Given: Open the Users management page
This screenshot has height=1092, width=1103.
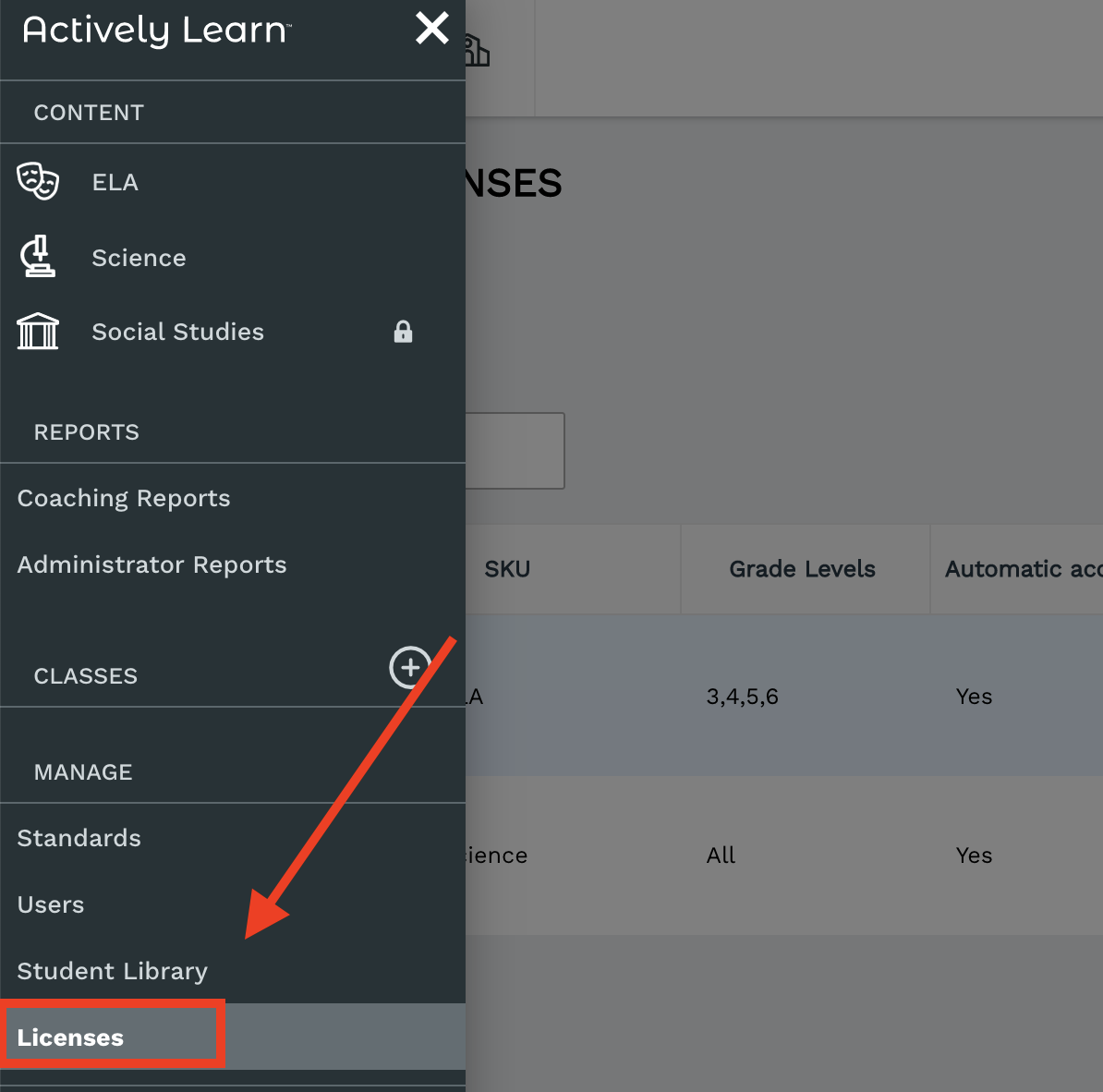Looking at the screenshot, I should [x=51, y=904].
